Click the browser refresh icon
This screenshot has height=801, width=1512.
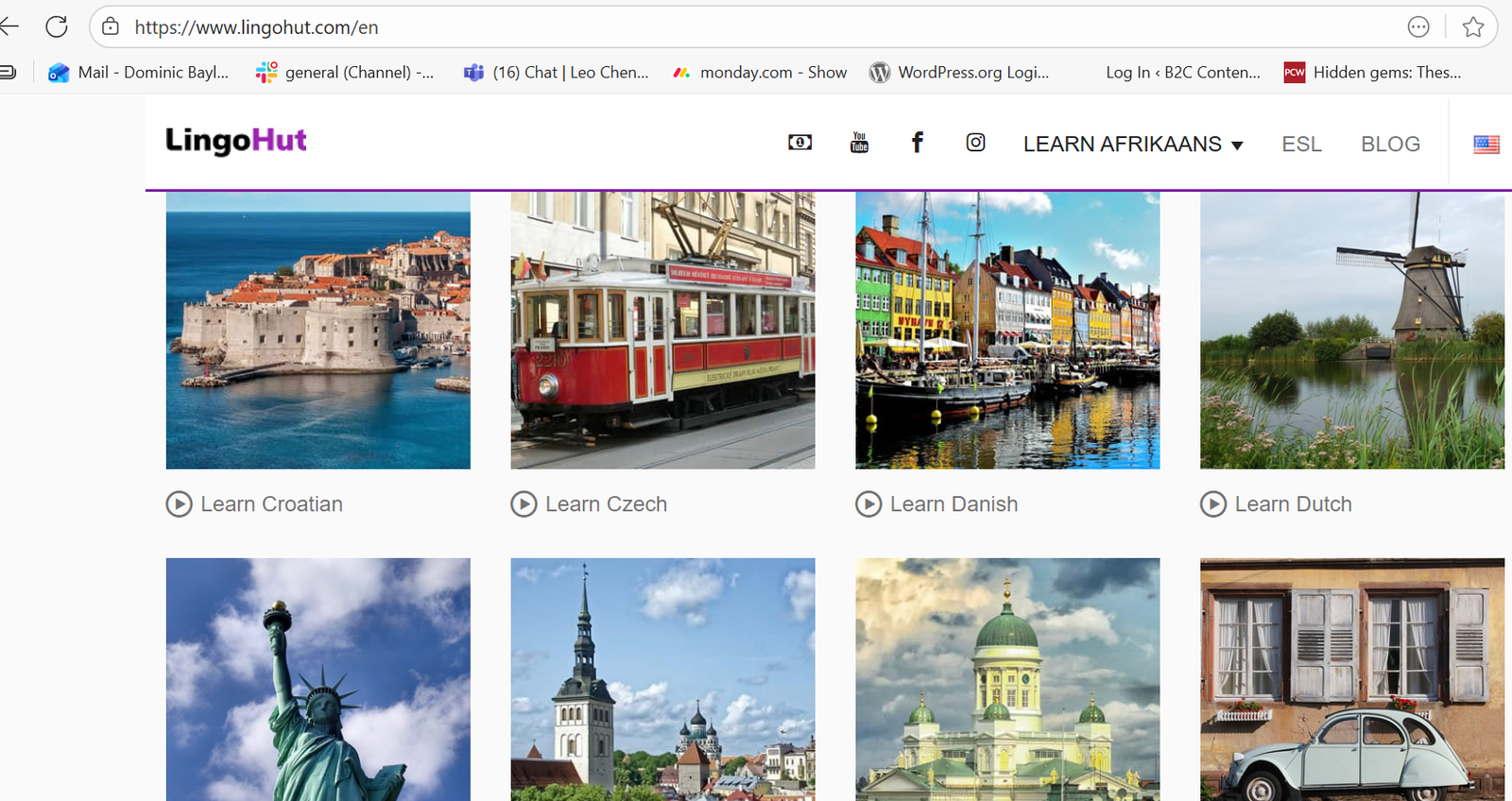tap(57, 27)
